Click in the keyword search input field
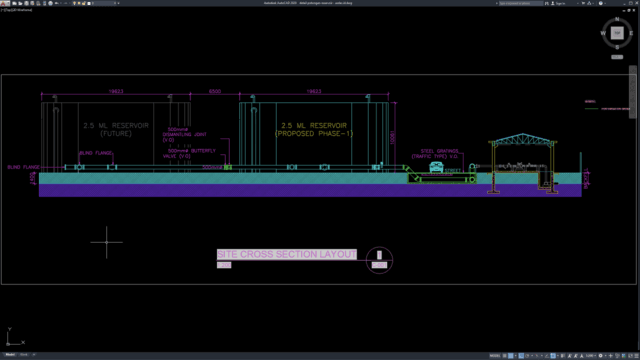This screenshot has height=360, width=640. pos(521,3)
